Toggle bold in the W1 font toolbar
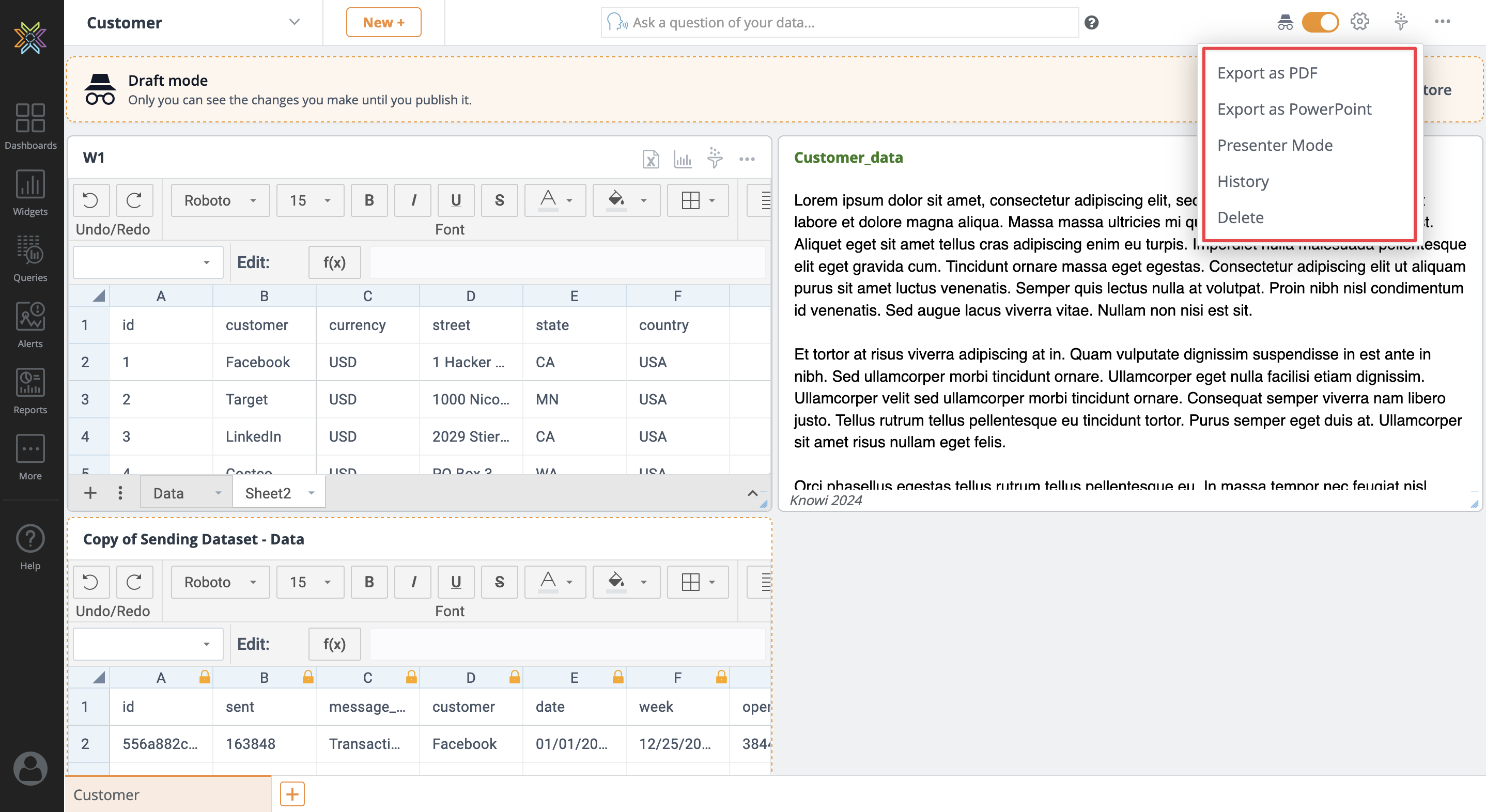 [x=369, y=200]
